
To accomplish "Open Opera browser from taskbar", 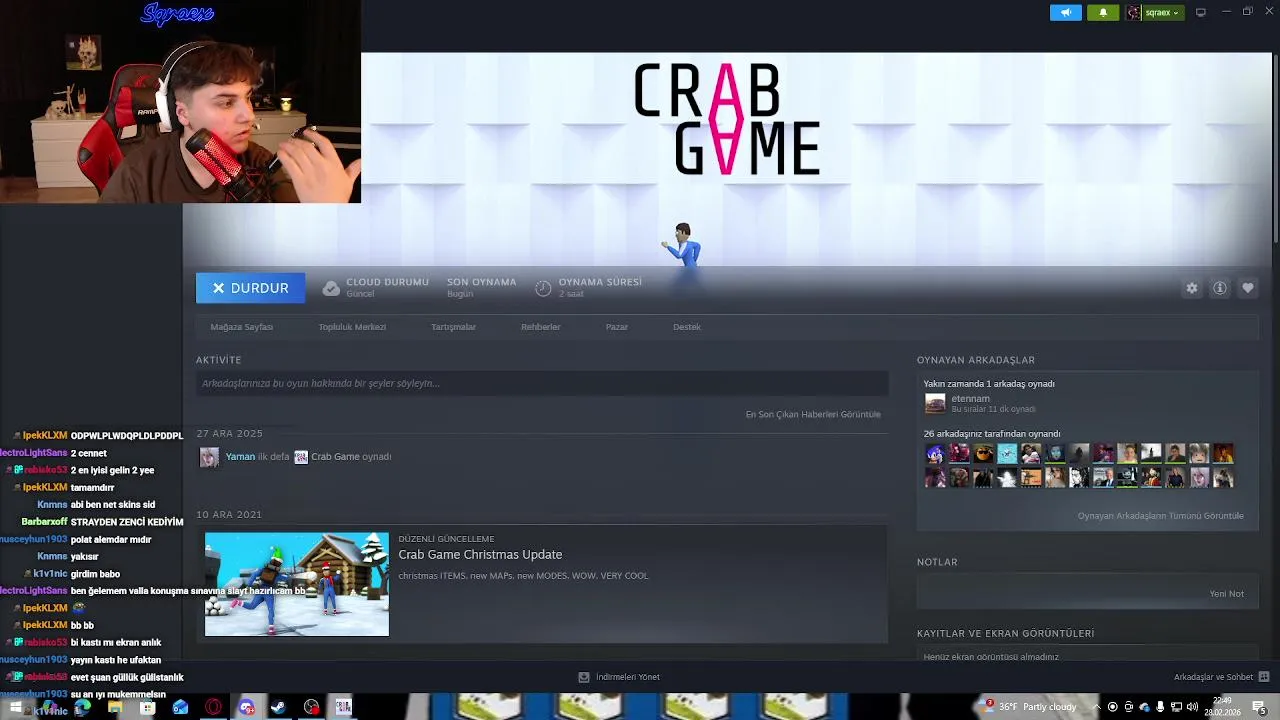I will point(214,707).
